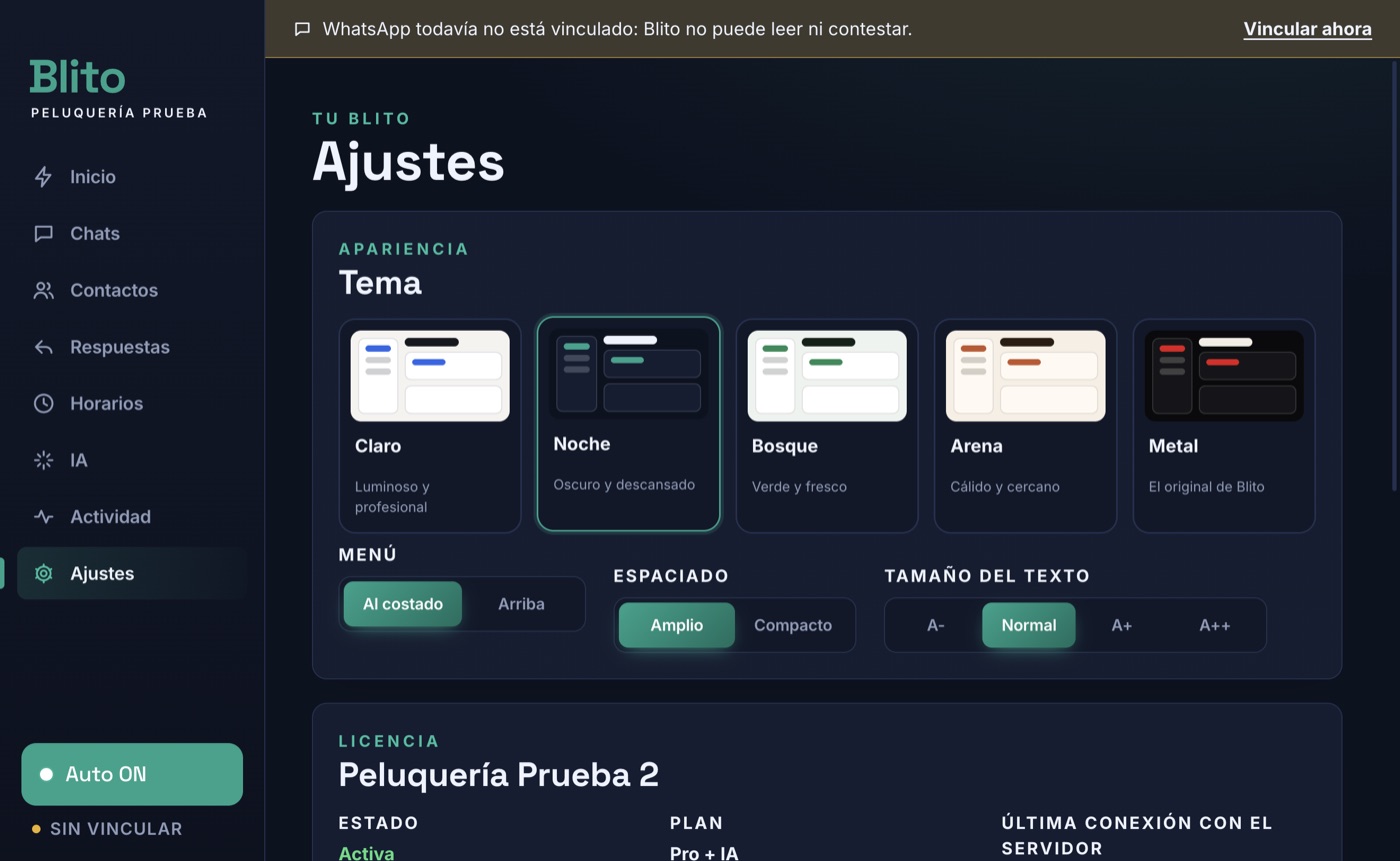Set menu position to Al costado
Image resolution: width=1400 pixels, height=861 pixels.
pyautogui.click(x=403, y=604)
